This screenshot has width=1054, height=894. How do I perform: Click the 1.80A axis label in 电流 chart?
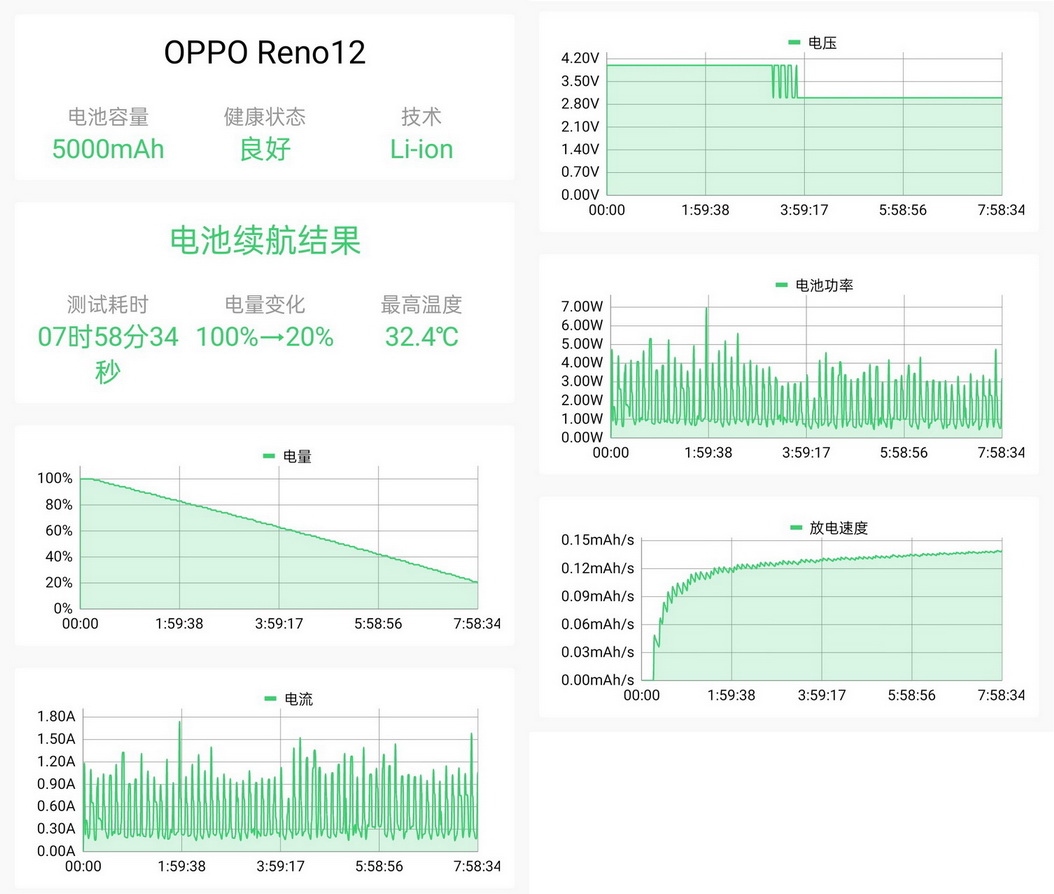tap(56, 716)
